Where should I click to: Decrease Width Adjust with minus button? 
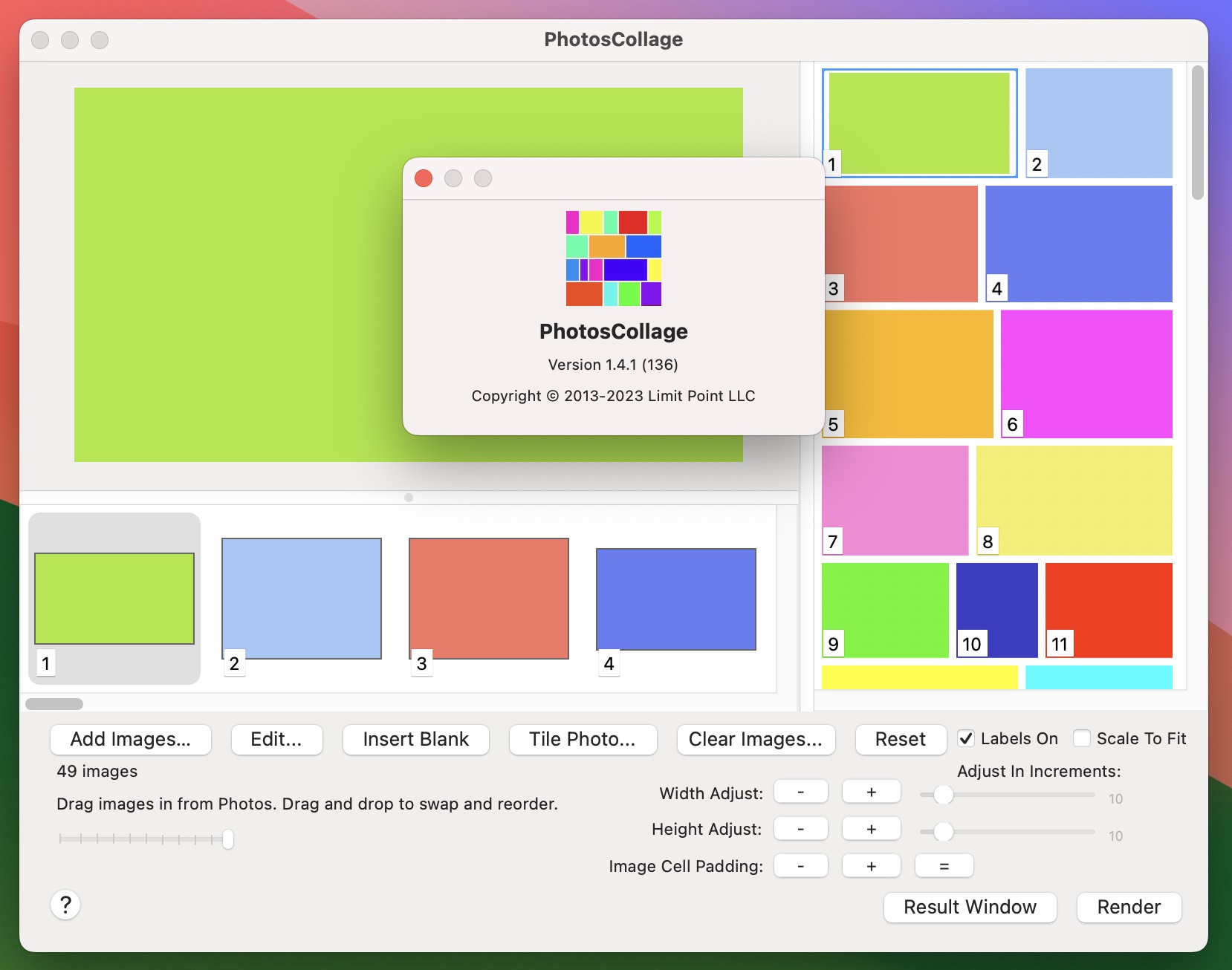[x=801, y=792]
